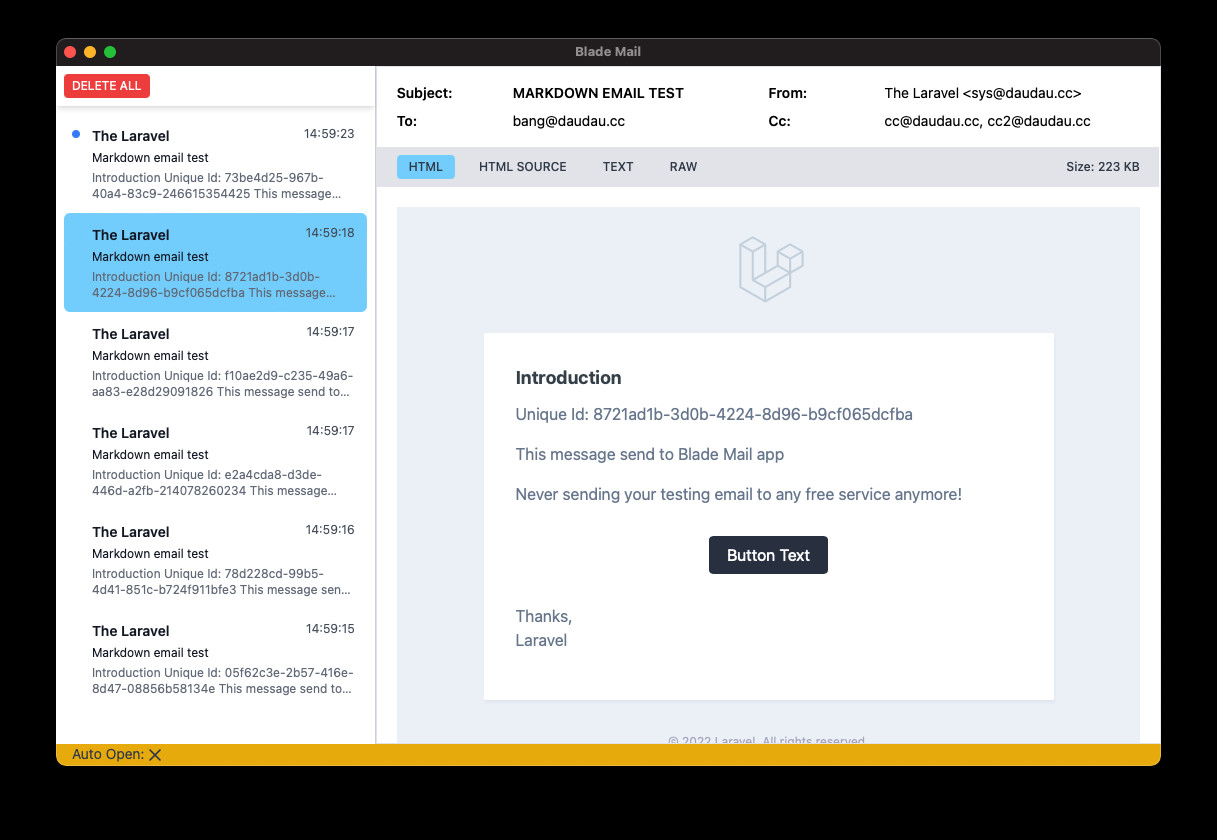Screen dimensions: 1217x840
Task: Click sender The Laravel <sys@daudau.cc>
Action: [x=983, y=93]
